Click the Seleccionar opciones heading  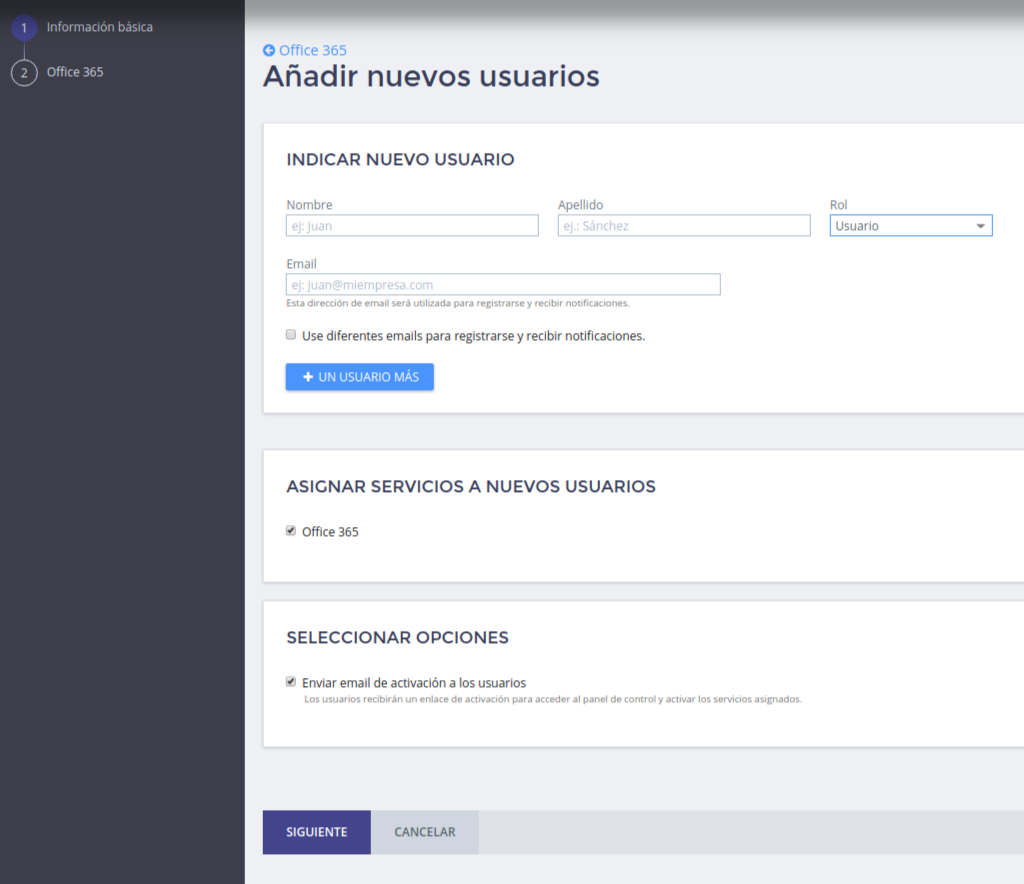397,637
